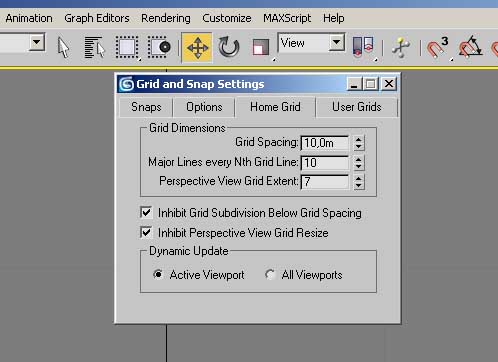Viewport: 498px width, 362px height.
Task: Open the Help menu
Action: pos(333,18)
